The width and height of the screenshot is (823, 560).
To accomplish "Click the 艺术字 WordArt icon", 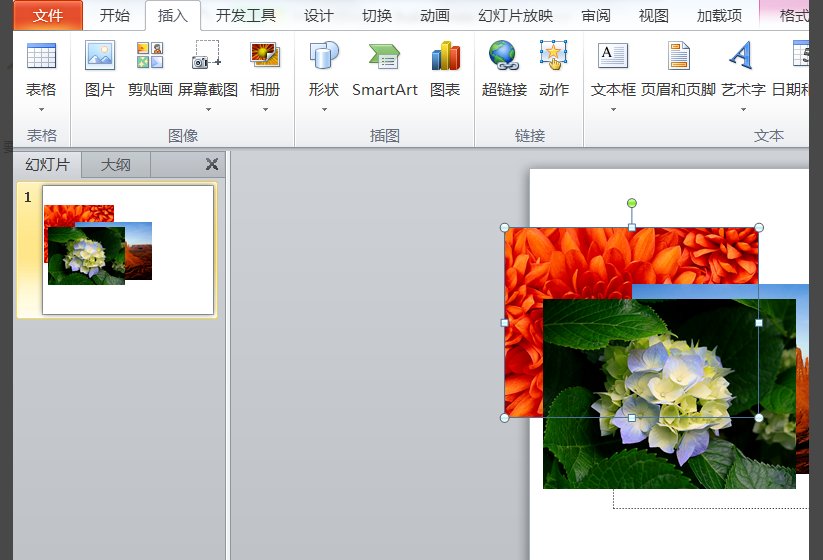I will [743, 56].
